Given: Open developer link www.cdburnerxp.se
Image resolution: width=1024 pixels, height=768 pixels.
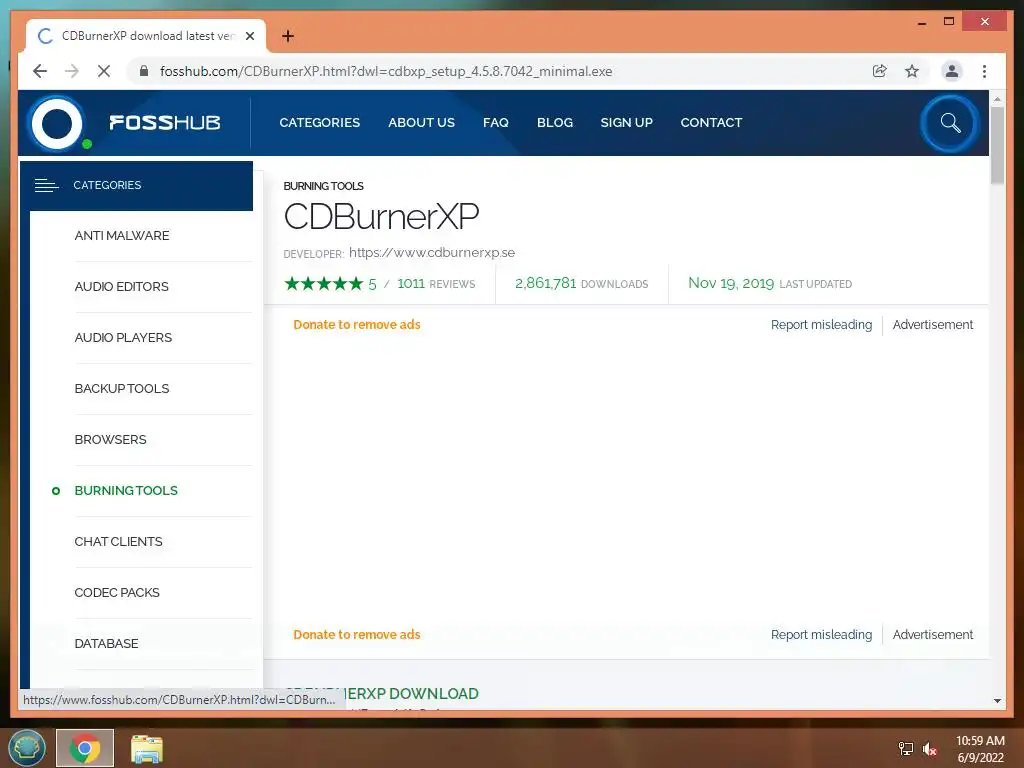Looking at the screenshot, I should 432,253.
